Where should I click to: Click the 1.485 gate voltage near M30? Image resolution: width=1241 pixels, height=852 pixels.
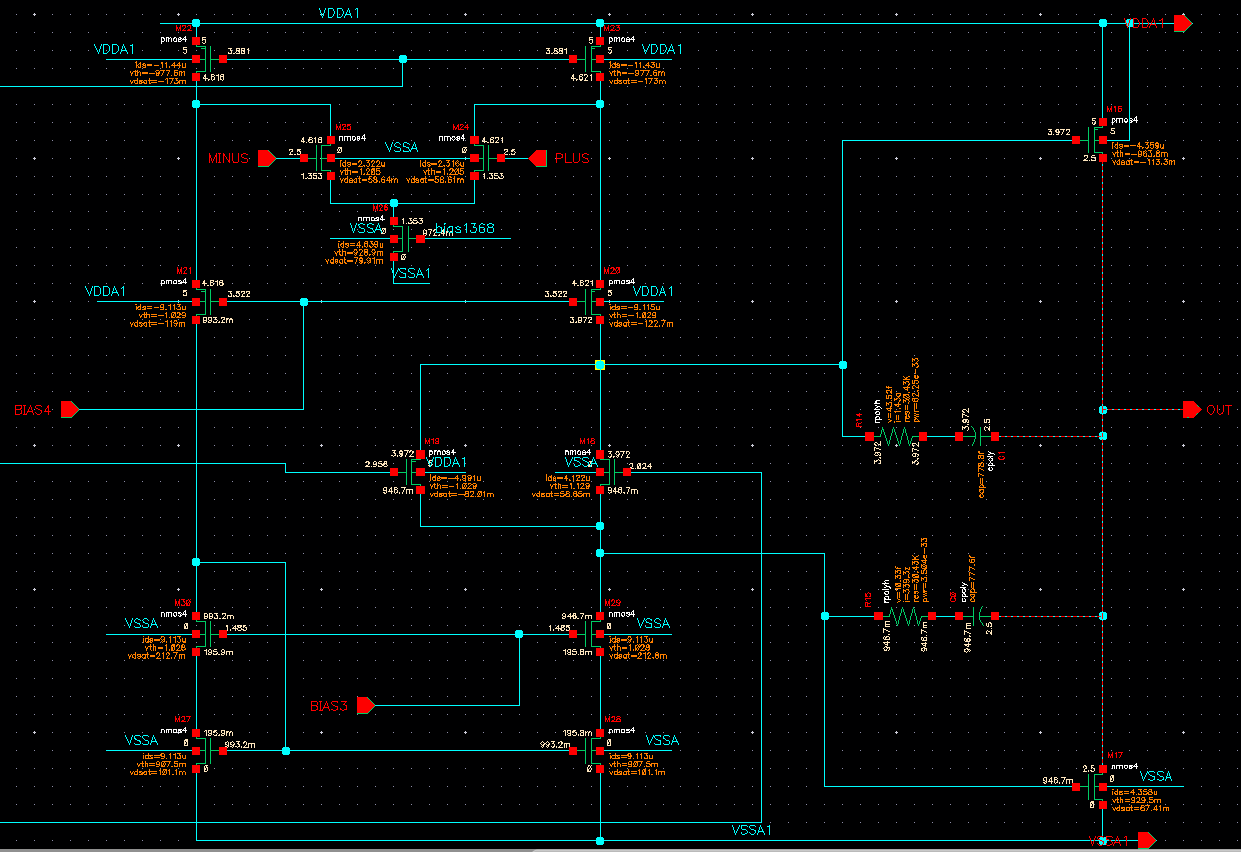click(x=236, y=627)
